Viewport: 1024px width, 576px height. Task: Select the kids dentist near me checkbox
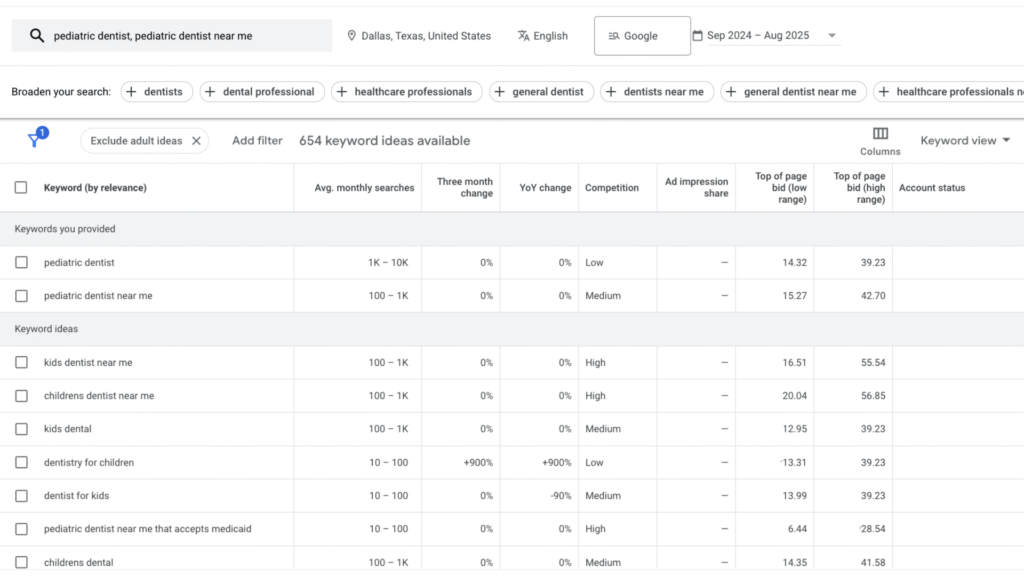pos(21,363)
